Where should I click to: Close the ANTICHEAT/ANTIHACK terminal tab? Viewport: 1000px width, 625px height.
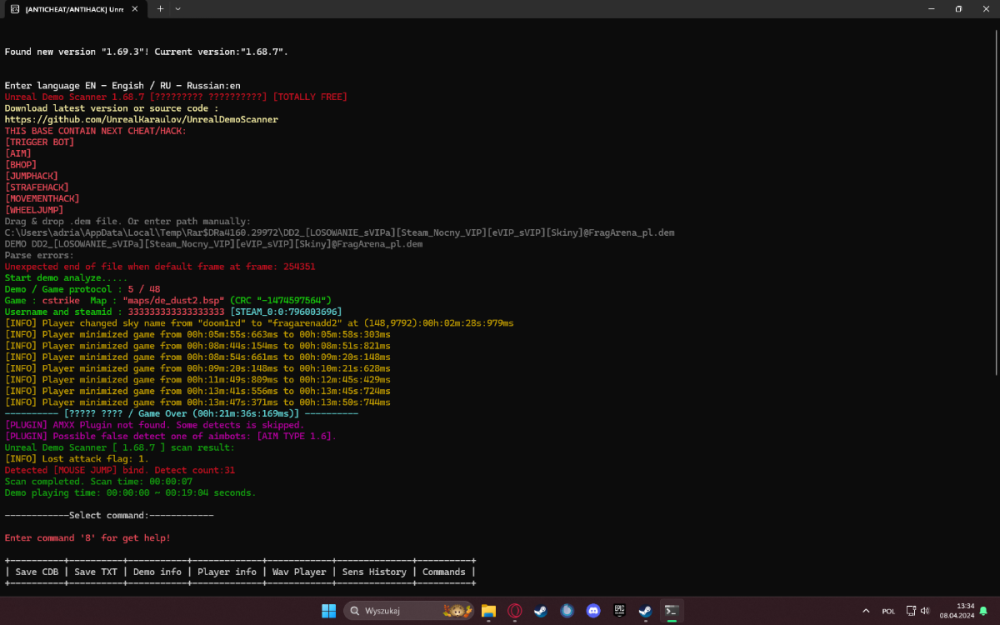point(136,8)
